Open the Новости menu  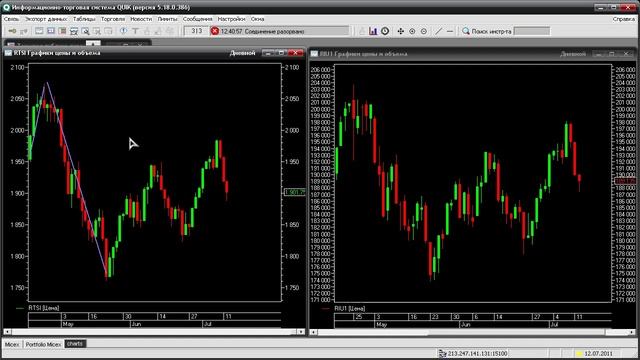pos(141,19)
